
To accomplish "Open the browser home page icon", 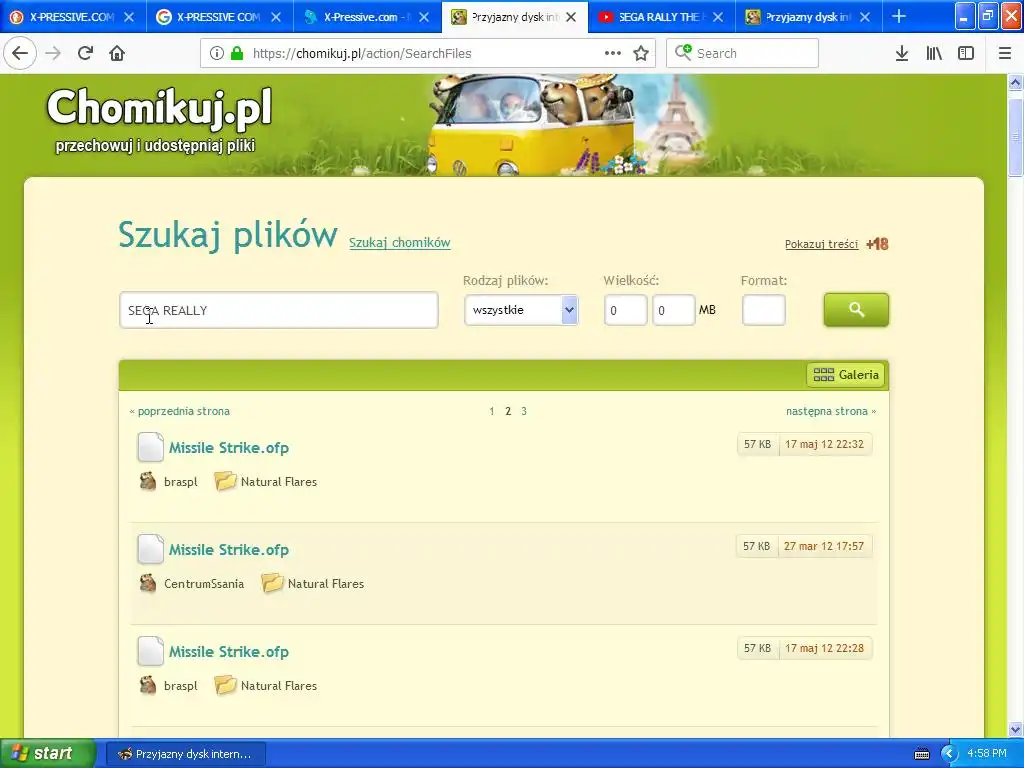I will [x=117, y=54].
